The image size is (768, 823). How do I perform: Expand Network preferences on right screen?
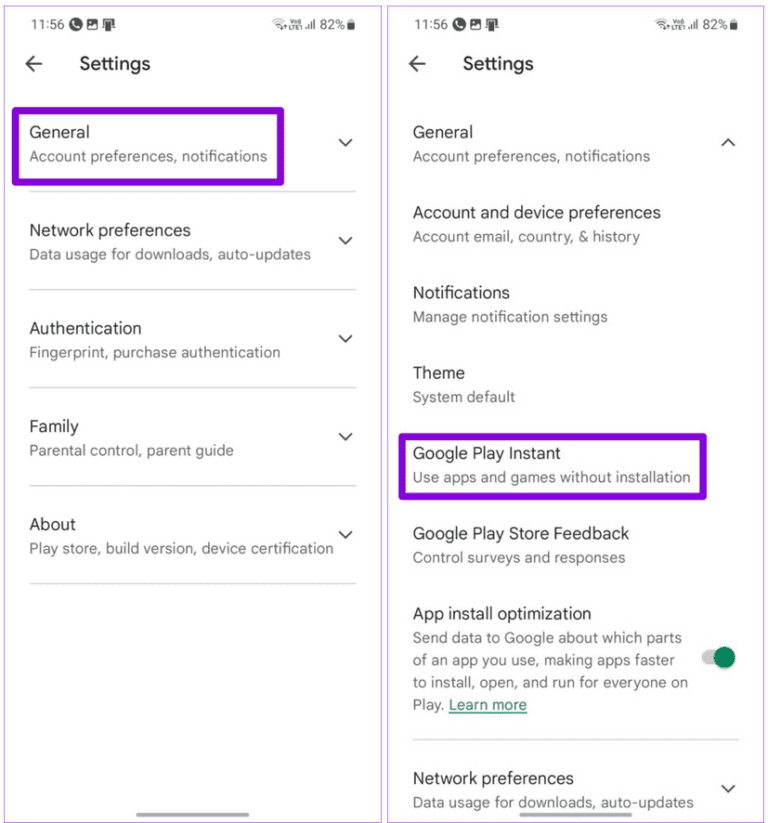(x=728, y=788)
